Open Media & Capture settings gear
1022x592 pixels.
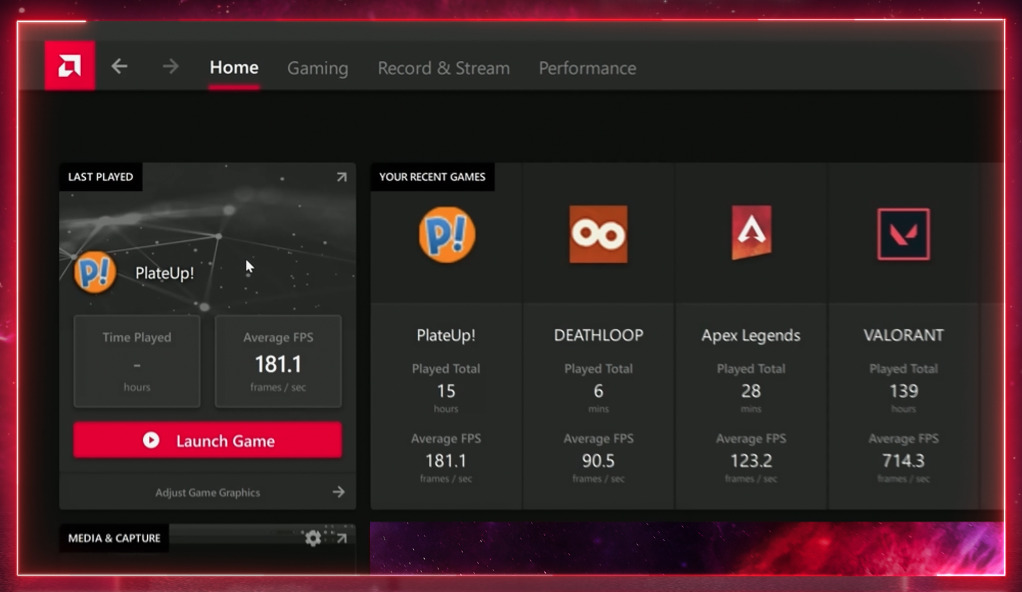313,538
